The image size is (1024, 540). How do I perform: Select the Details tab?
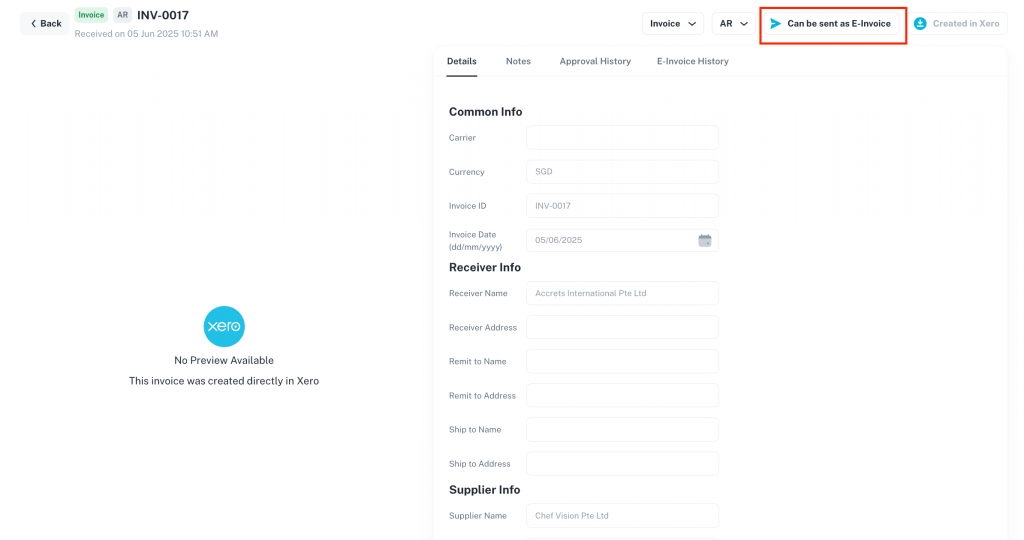click(x=462, y=61)
